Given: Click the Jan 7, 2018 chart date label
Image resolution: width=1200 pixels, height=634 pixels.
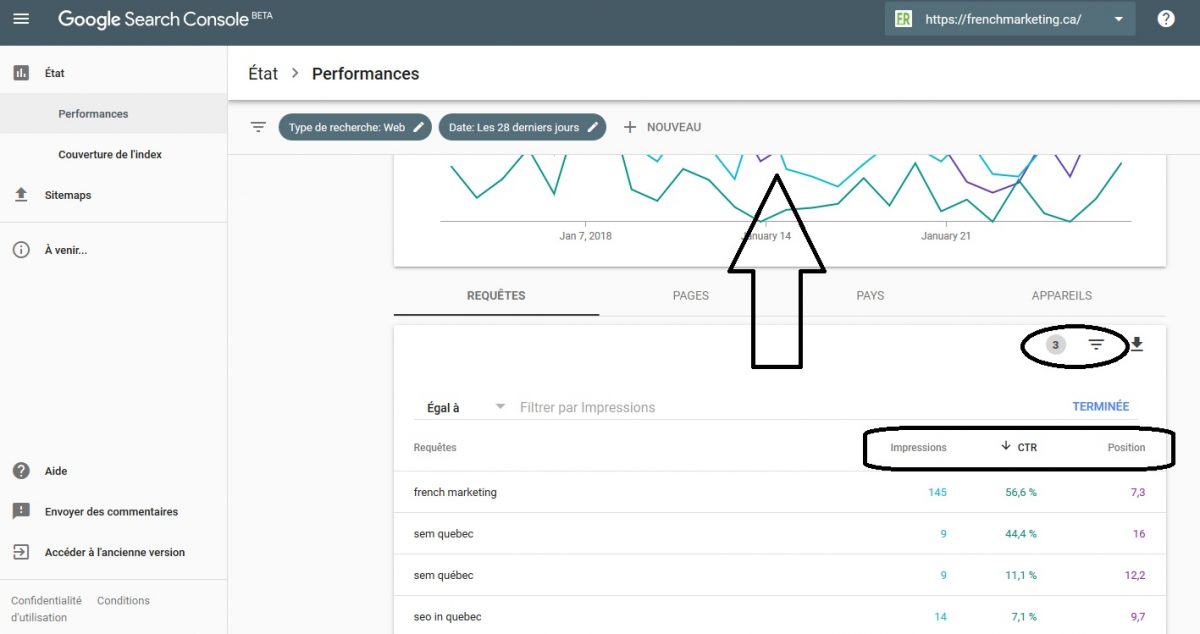Looking at the screenshot, I should click(586, 236).
